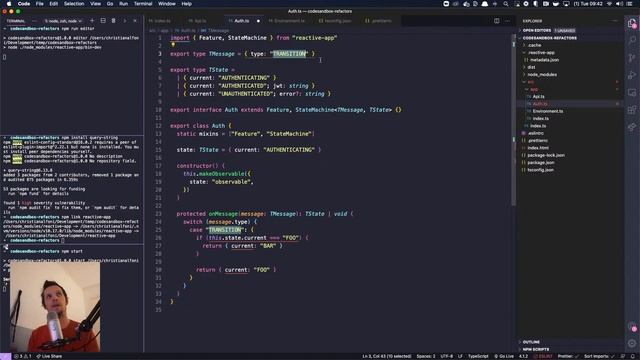Viewport: 640px width, 360px height.
Task: Click the Ln 3, Col 43 cursor position
Action: [387, 356]
